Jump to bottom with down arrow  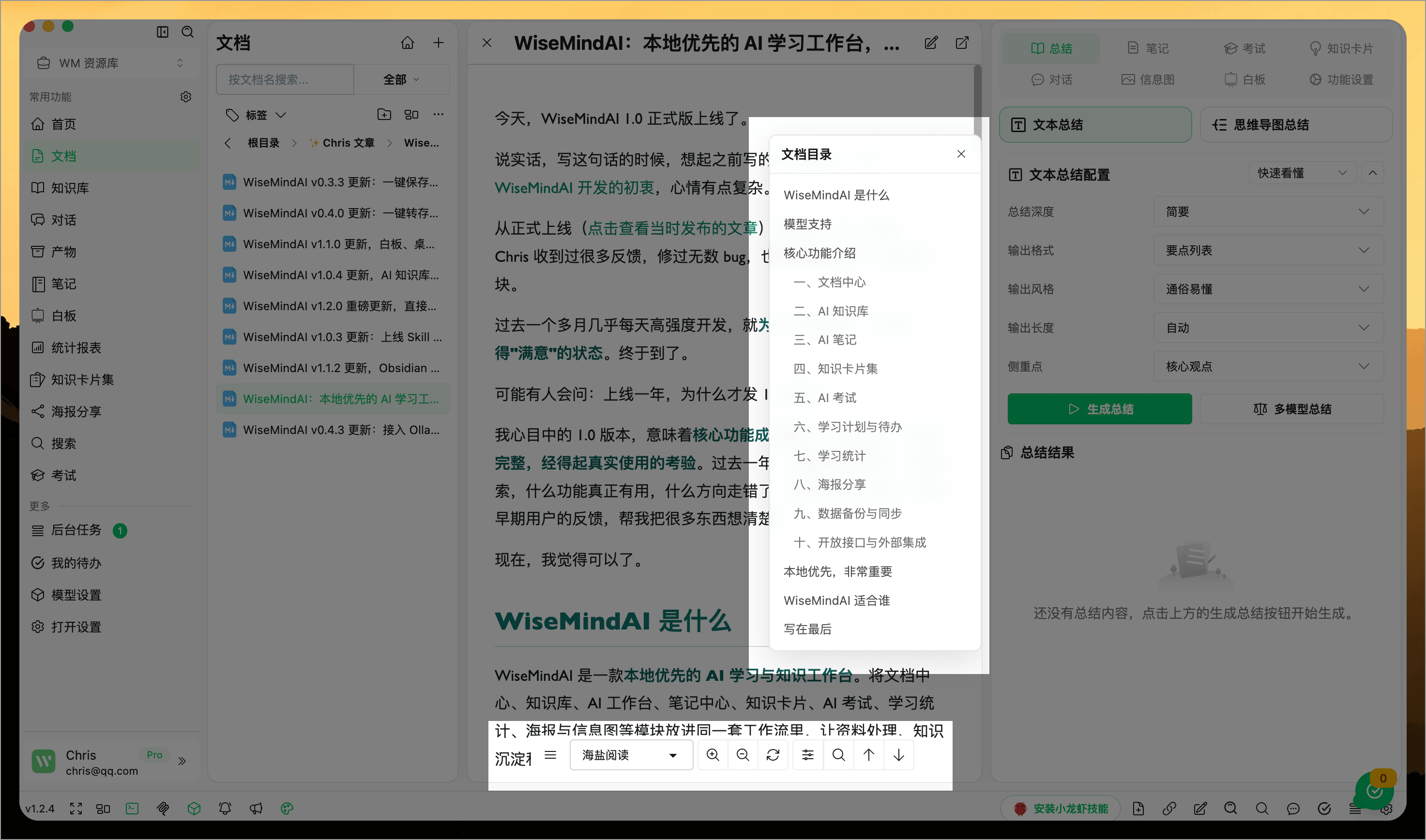click(x=899, y=754)
